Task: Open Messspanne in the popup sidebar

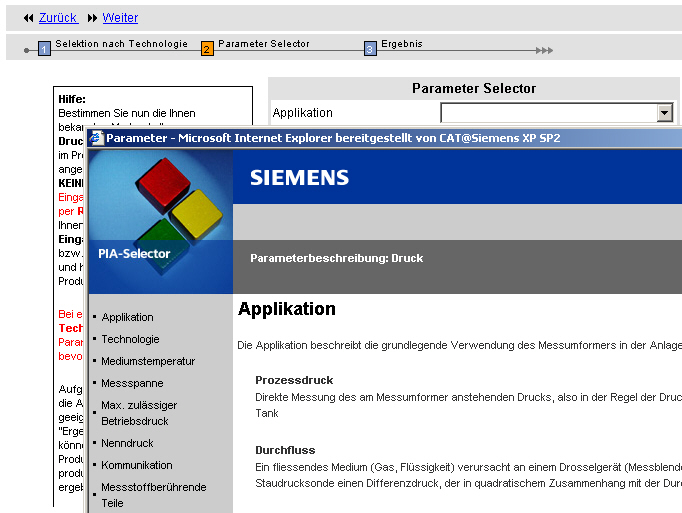Action: tap(132, 383)
